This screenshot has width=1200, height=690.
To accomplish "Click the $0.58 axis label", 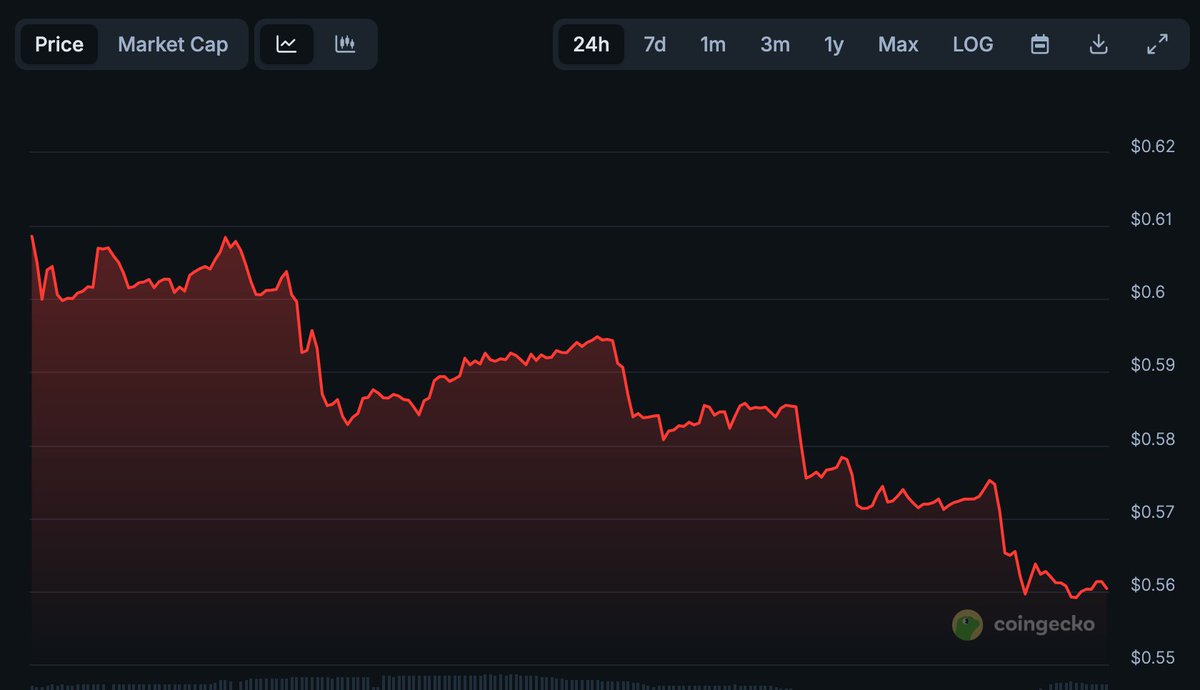I will pyautogui.click(x=1153, y=439).
